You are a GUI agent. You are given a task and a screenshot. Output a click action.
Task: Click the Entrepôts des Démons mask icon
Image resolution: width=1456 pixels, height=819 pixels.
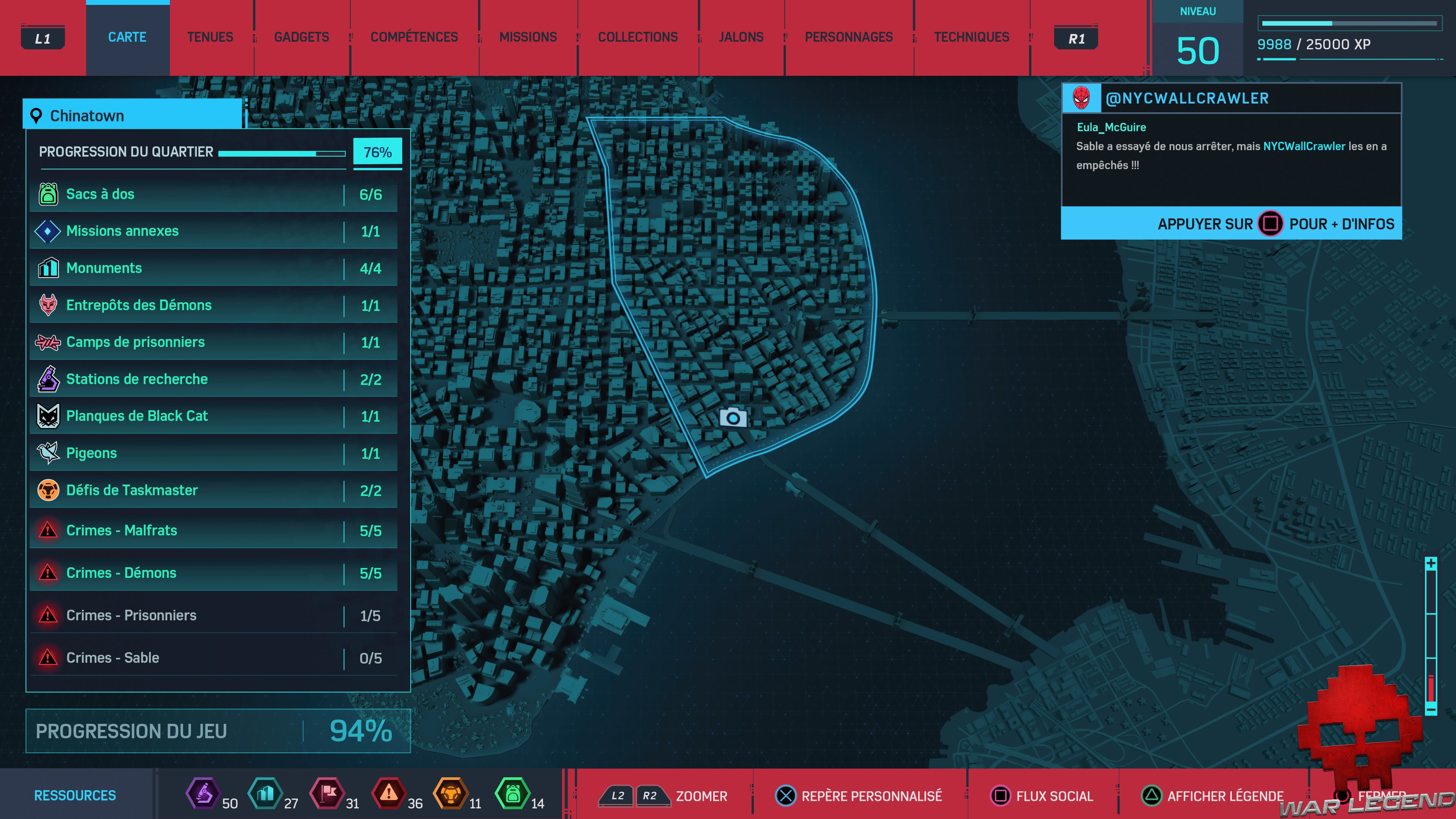(x=48, y=304)
